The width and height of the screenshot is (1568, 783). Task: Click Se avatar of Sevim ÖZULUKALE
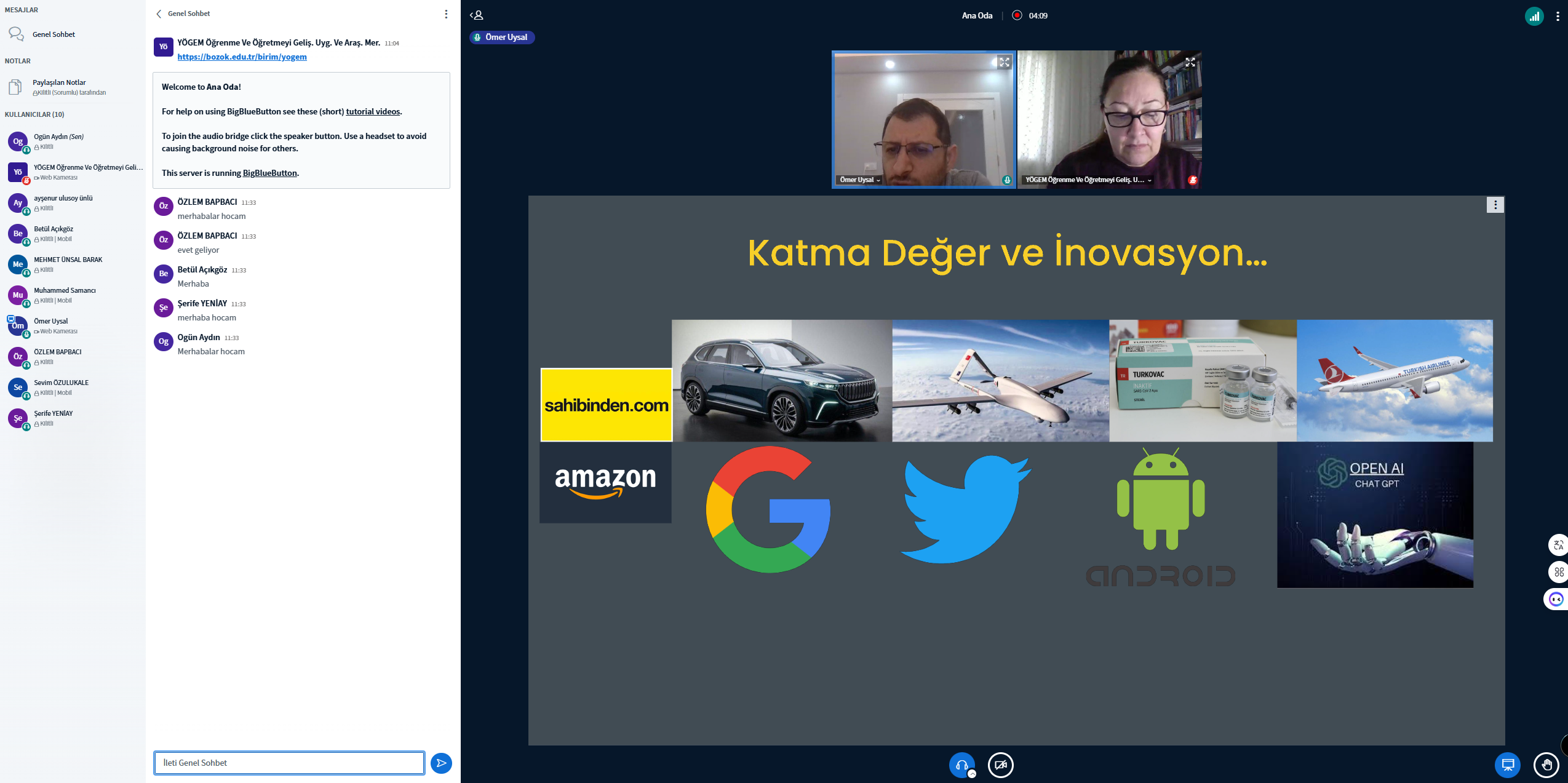[18, 388]
